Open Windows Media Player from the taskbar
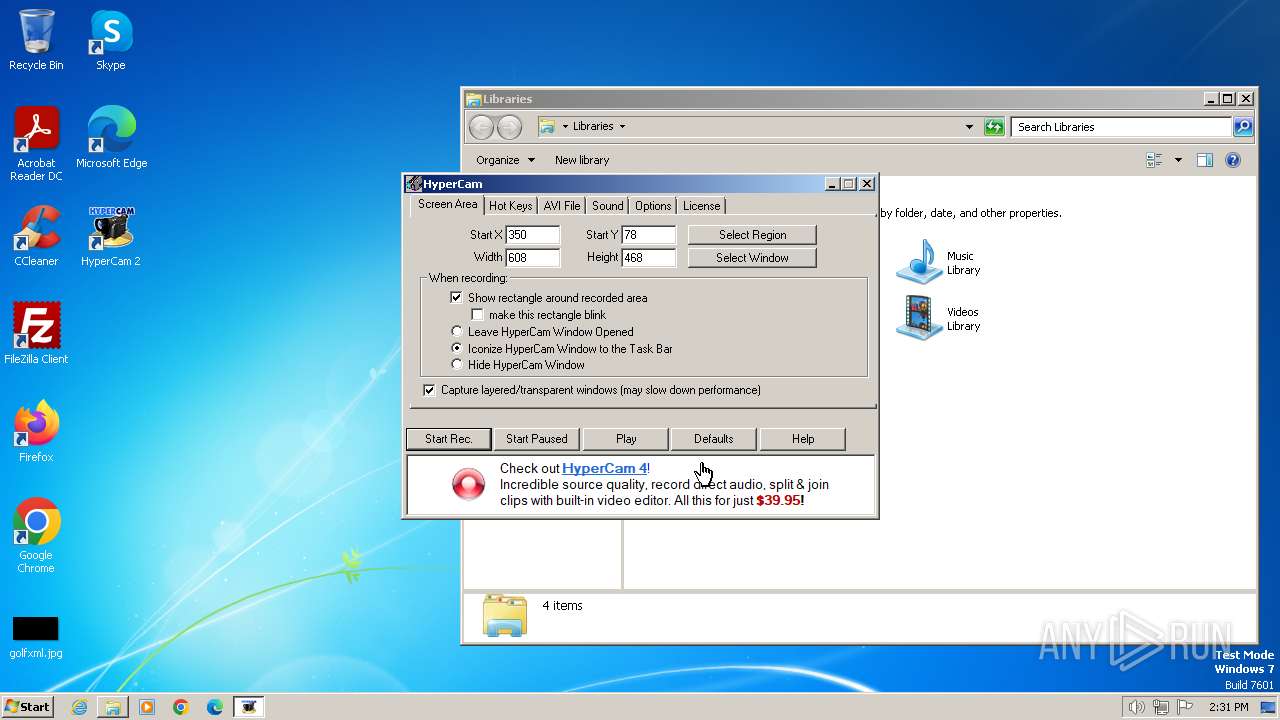Viewport: 1280px width, 720px height. tap(147, 707)
